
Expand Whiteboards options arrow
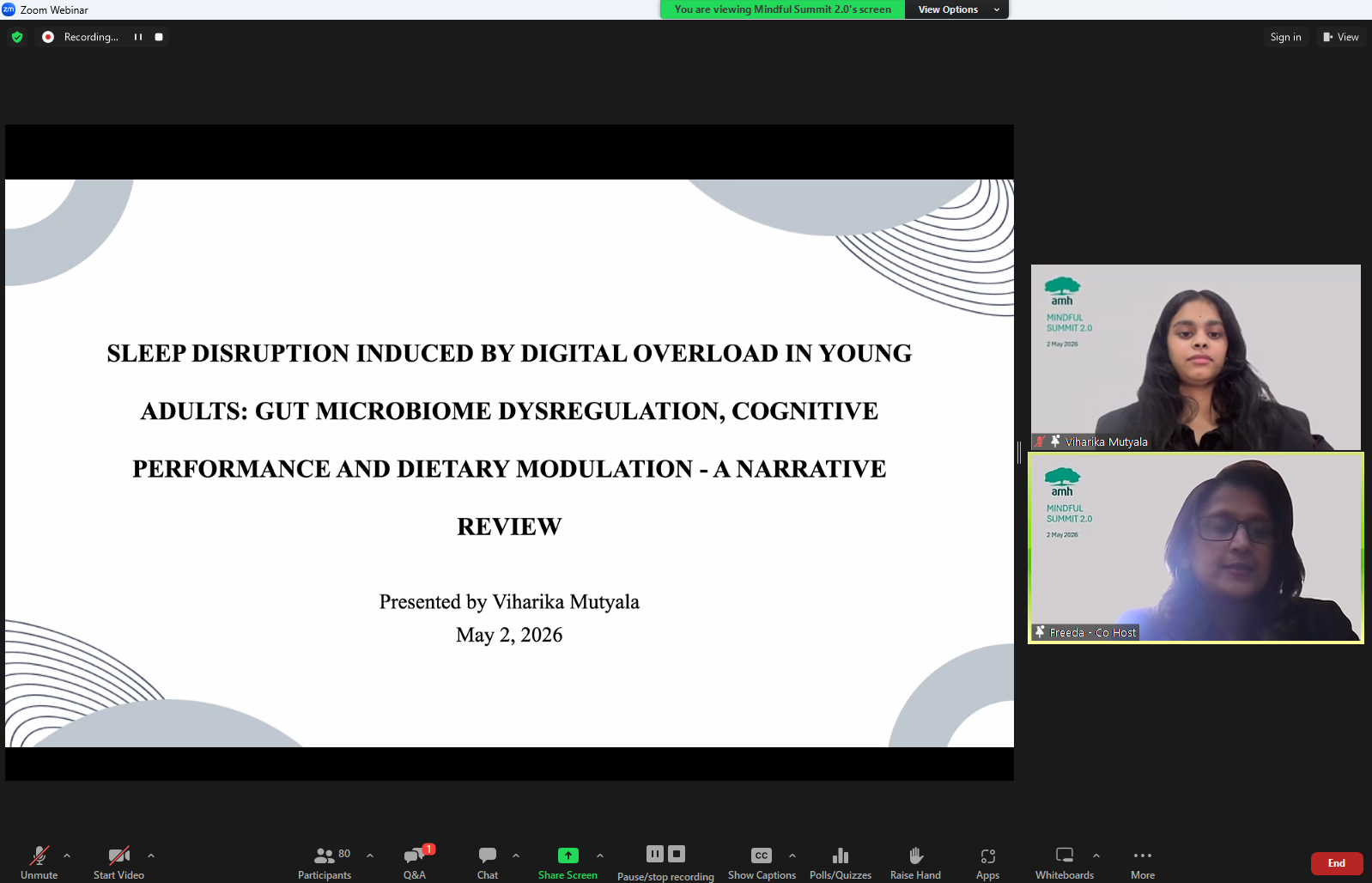[x=1096, y=856]
